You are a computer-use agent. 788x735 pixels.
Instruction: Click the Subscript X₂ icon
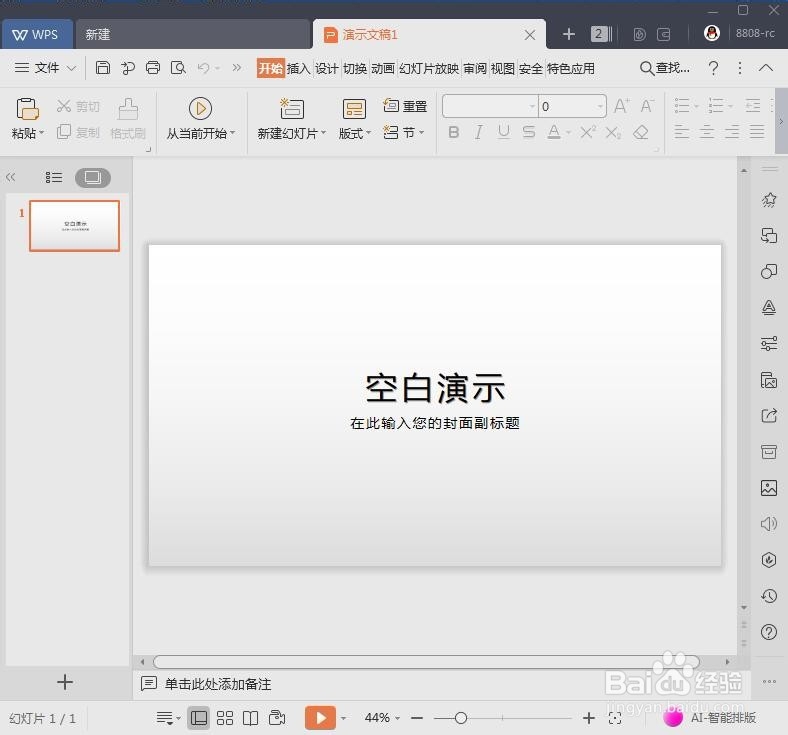[x=613, y=133]
